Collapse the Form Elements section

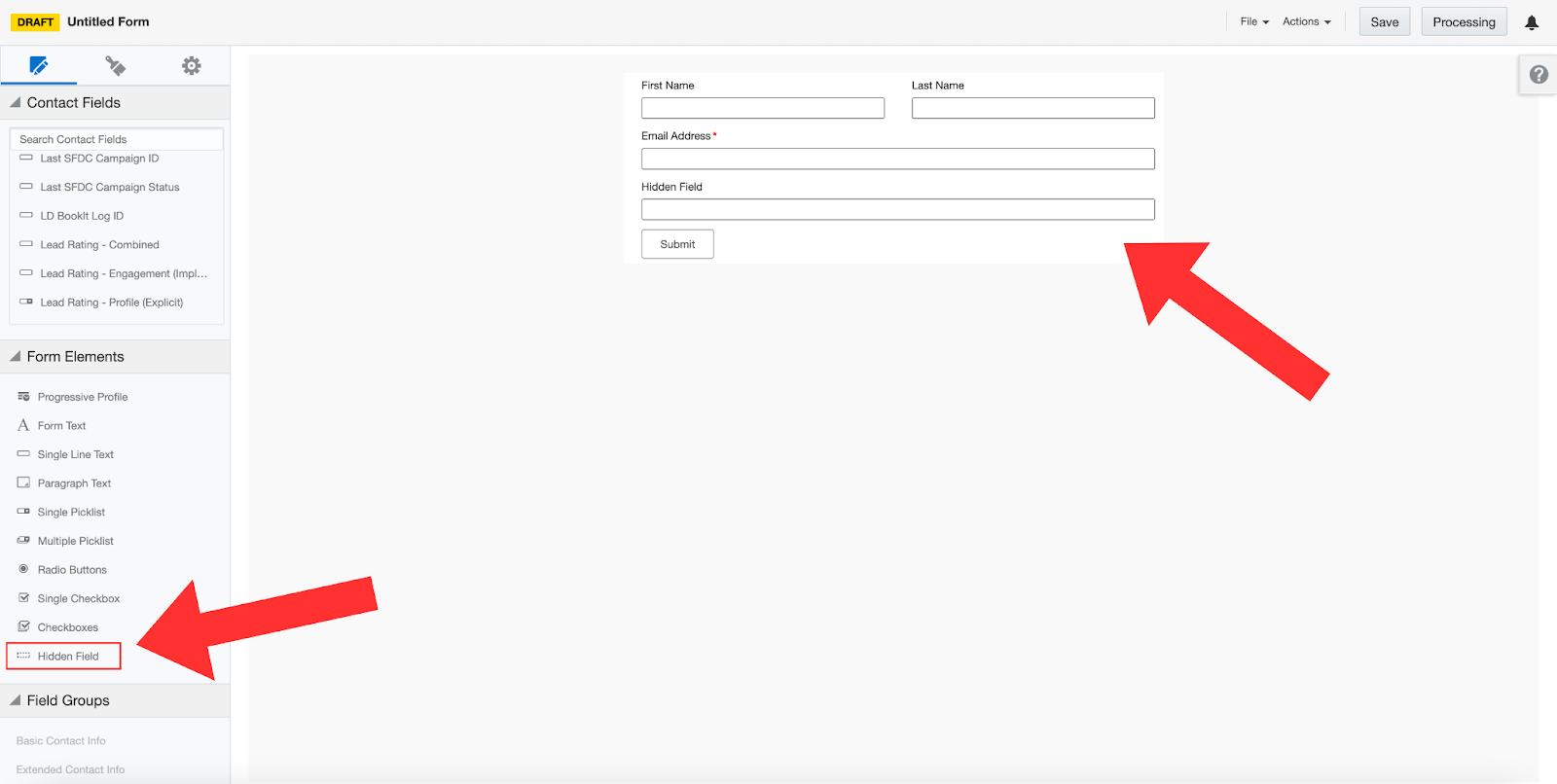(x=16, y=357)
